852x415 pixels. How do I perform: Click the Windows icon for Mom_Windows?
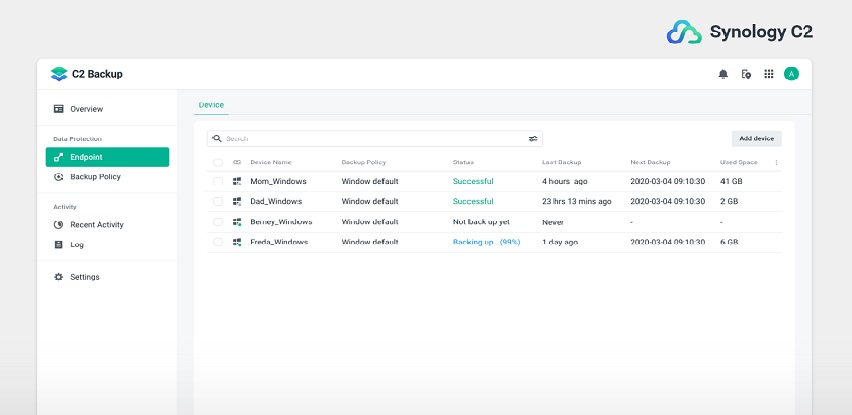[x=237, y=181]
